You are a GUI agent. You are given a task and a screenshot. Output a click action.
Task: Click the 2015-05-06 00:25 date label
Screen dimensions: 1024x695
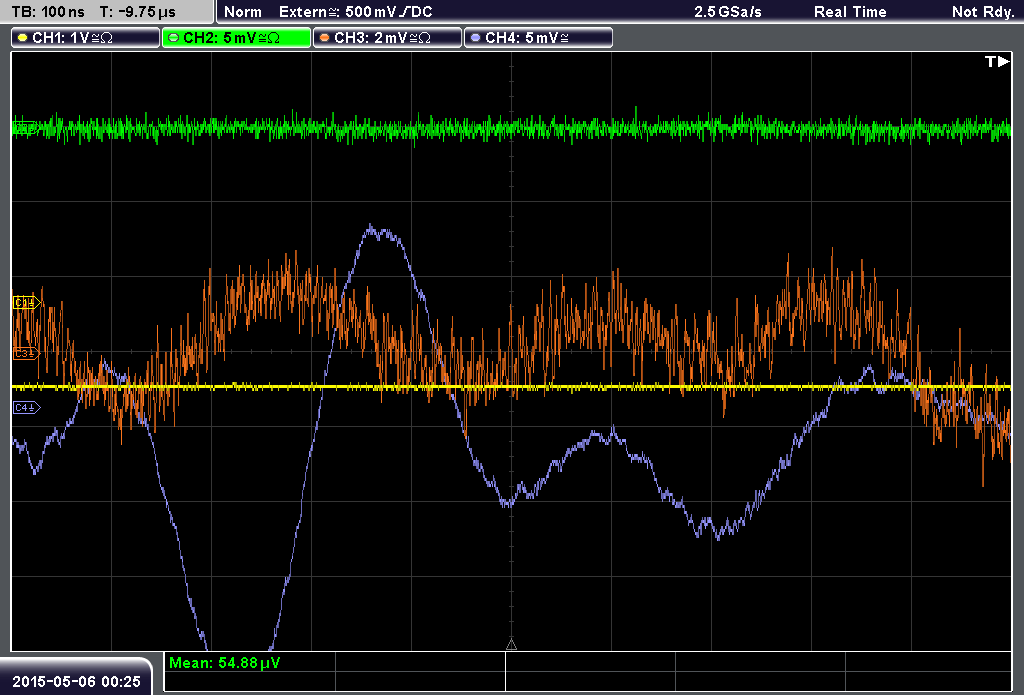[x=76, y=682]
